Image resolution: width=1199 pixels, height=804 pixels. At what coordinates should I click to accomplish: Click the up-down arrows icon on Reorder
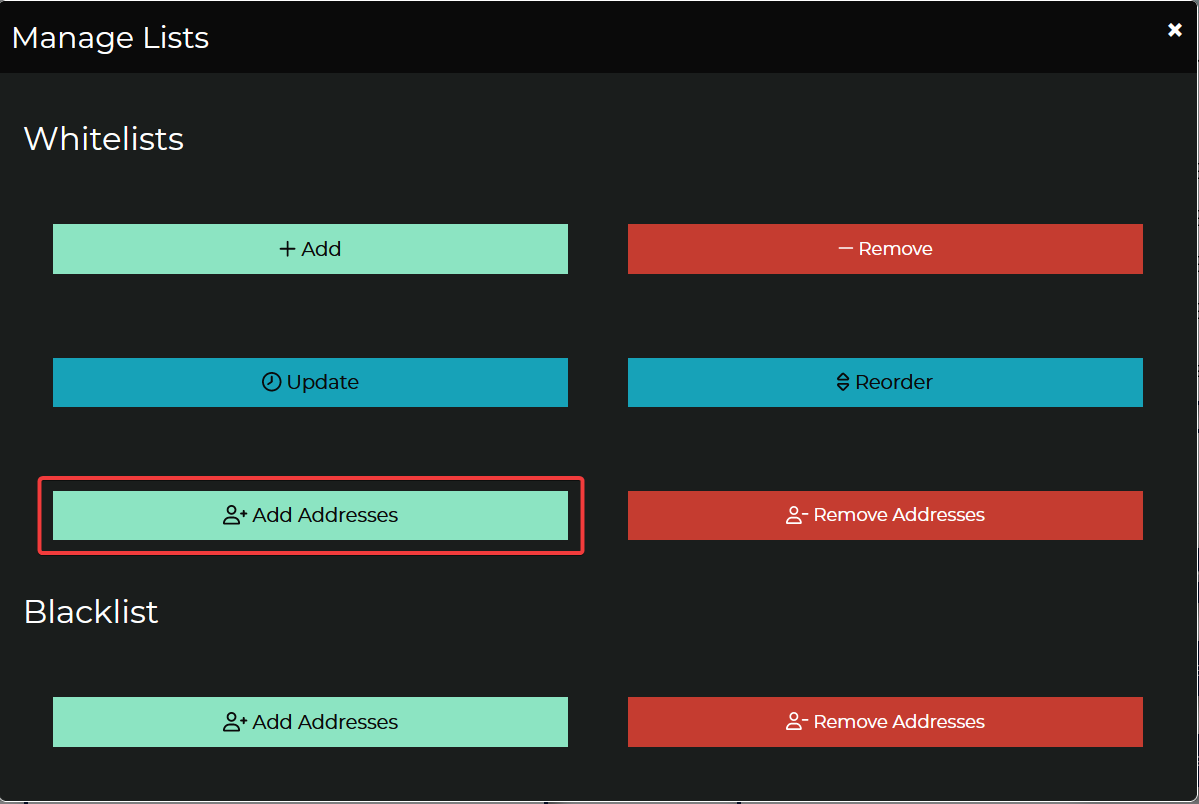(x=842, y=382)
